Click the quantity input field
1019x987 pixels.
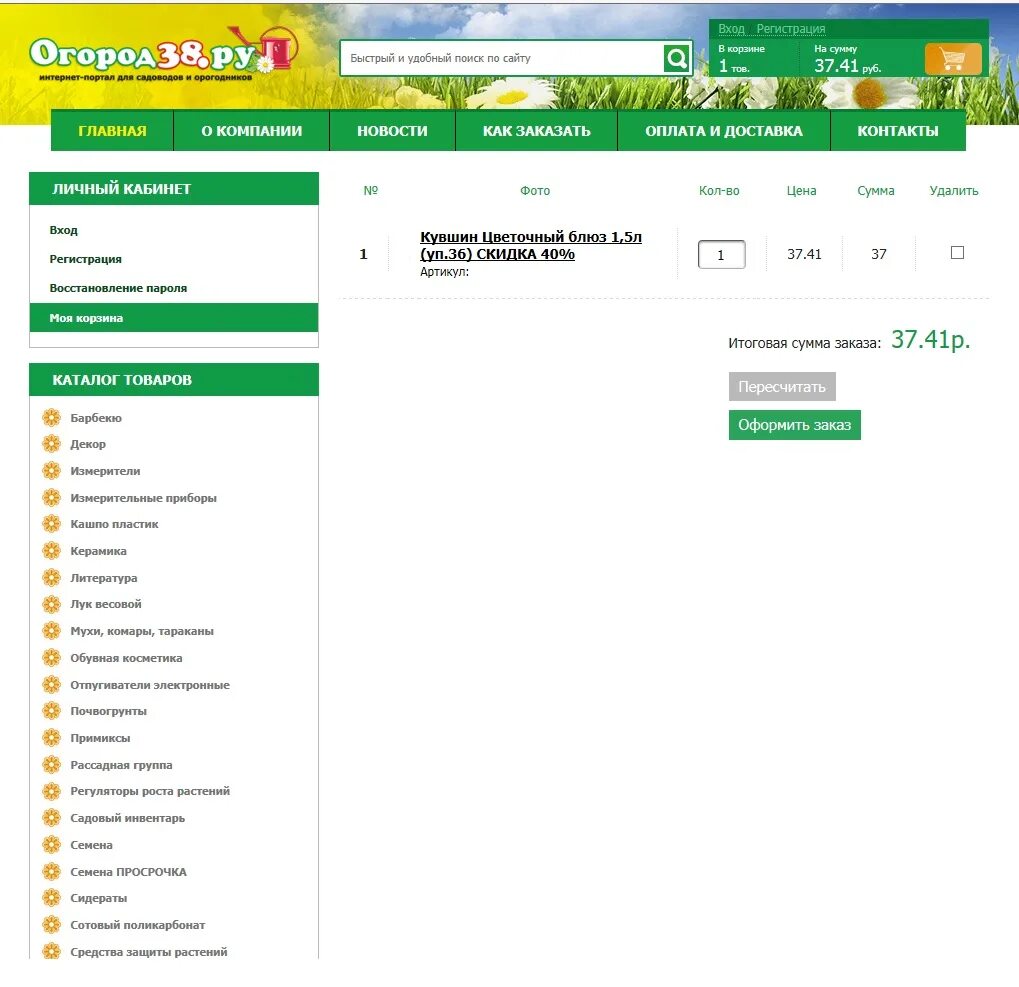click(721, 253)
